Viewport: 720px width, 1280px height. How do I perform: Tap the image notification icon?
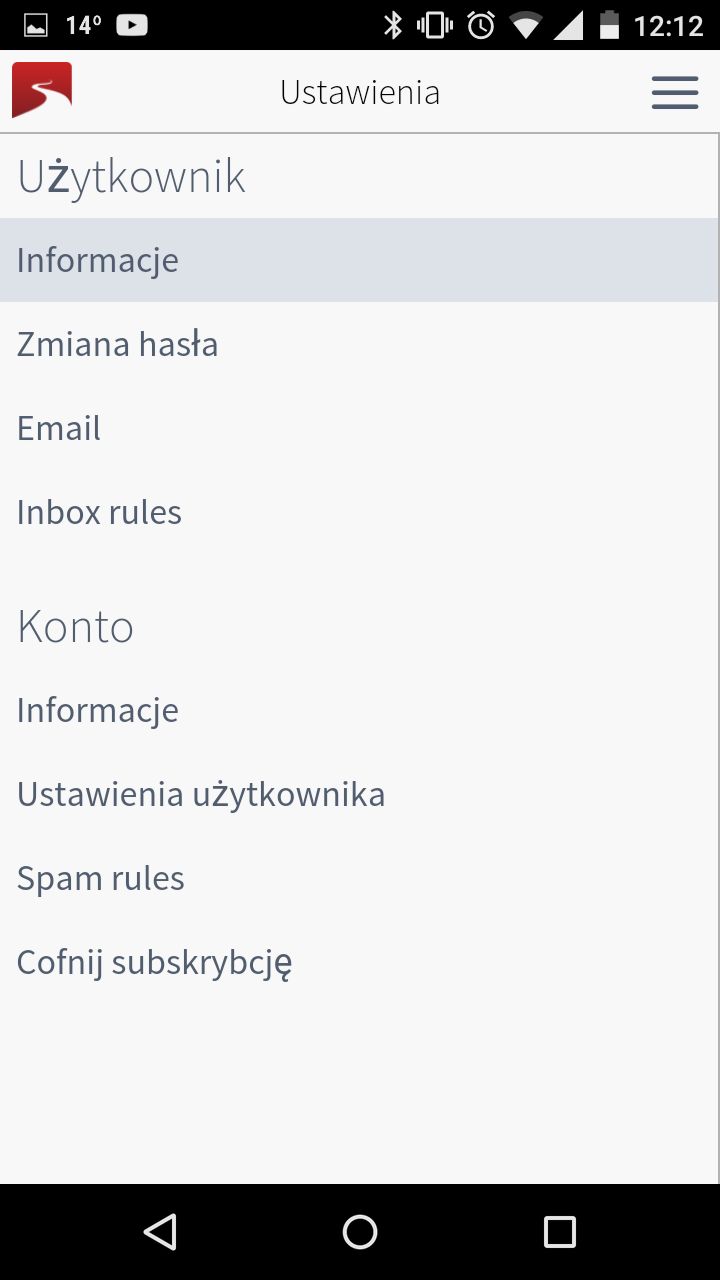point(36,25)
